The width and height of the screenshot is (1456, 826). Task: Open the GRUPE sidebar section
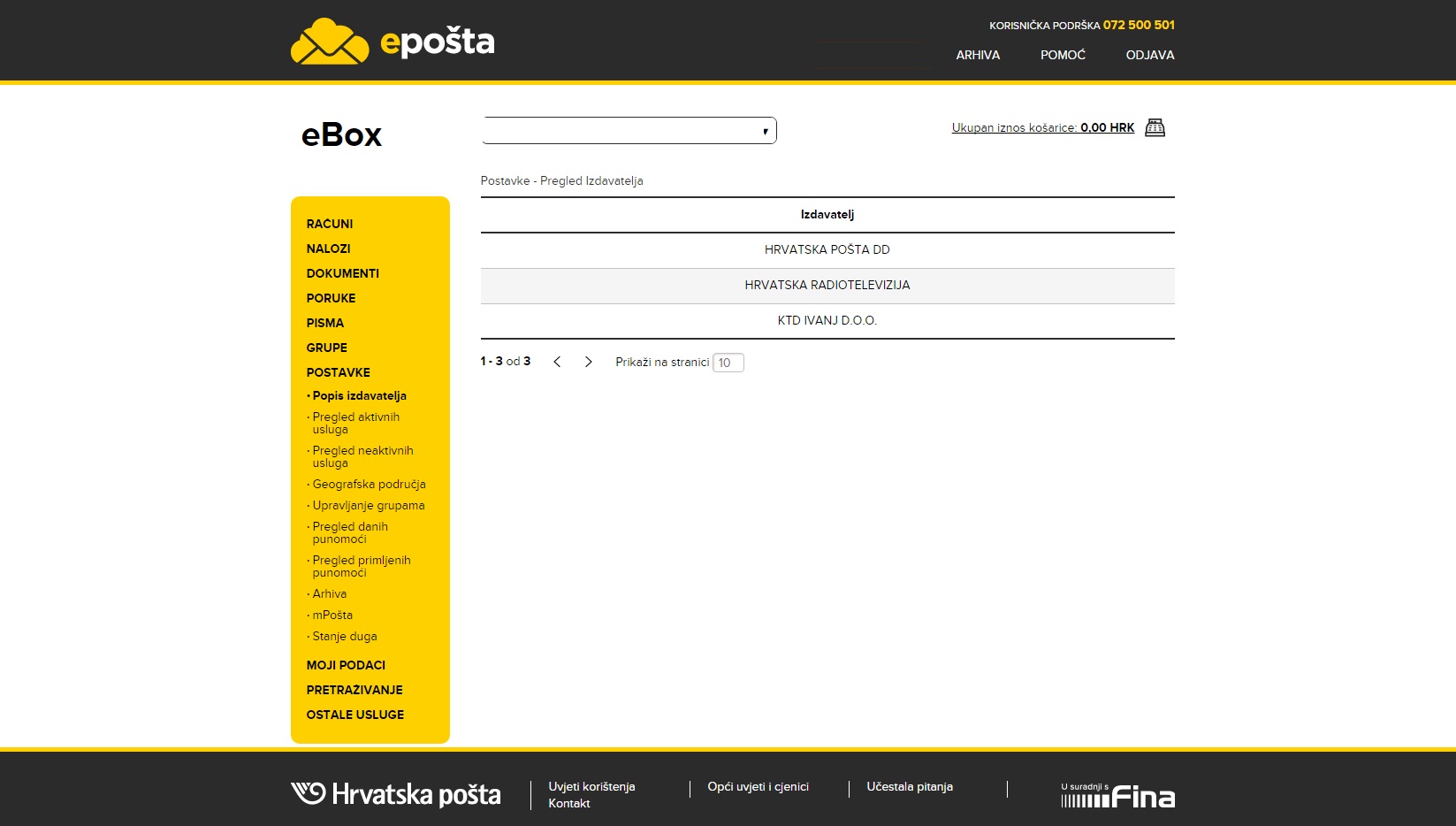click(x=327, y=348)
